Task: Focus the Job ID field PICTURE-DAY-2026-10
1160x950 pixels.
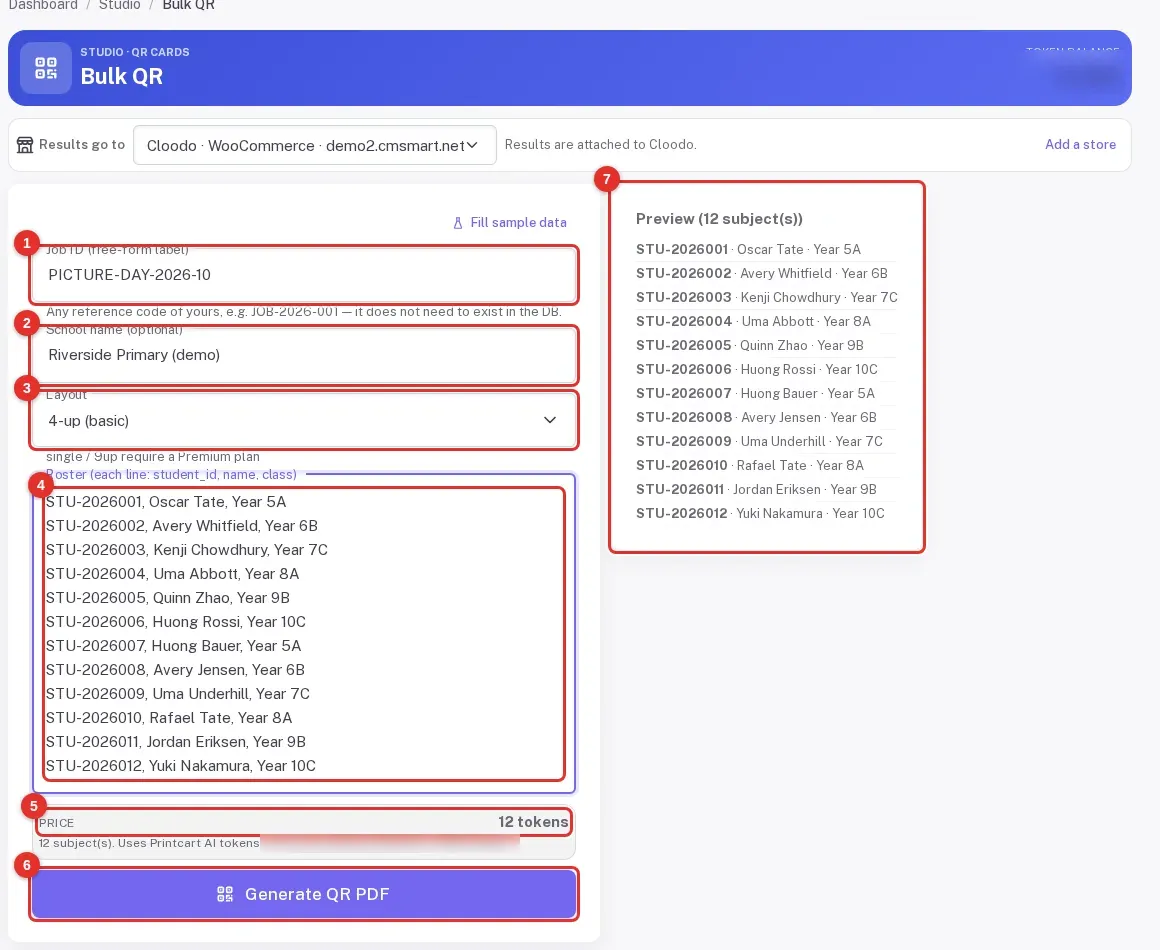Action: pyautogui.click(x=304, y=274)
